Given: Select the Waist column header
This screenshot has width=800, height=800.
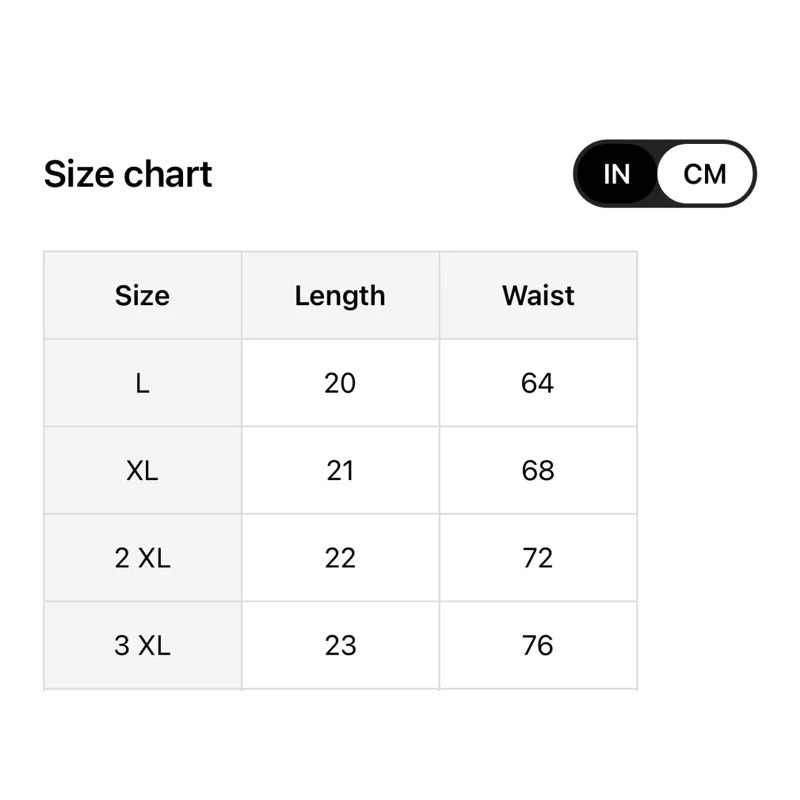Looking at the screenshot, I should click(x=538, y=296).
